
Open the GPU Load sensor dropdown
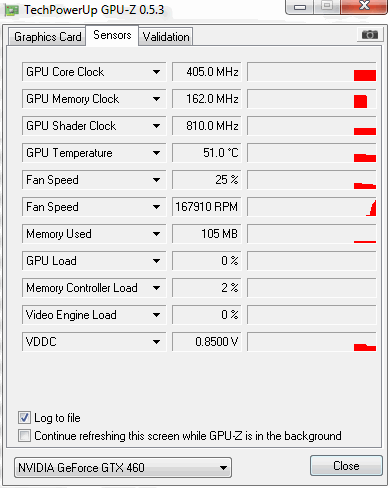pyautogui.click(x=156, y=261)
